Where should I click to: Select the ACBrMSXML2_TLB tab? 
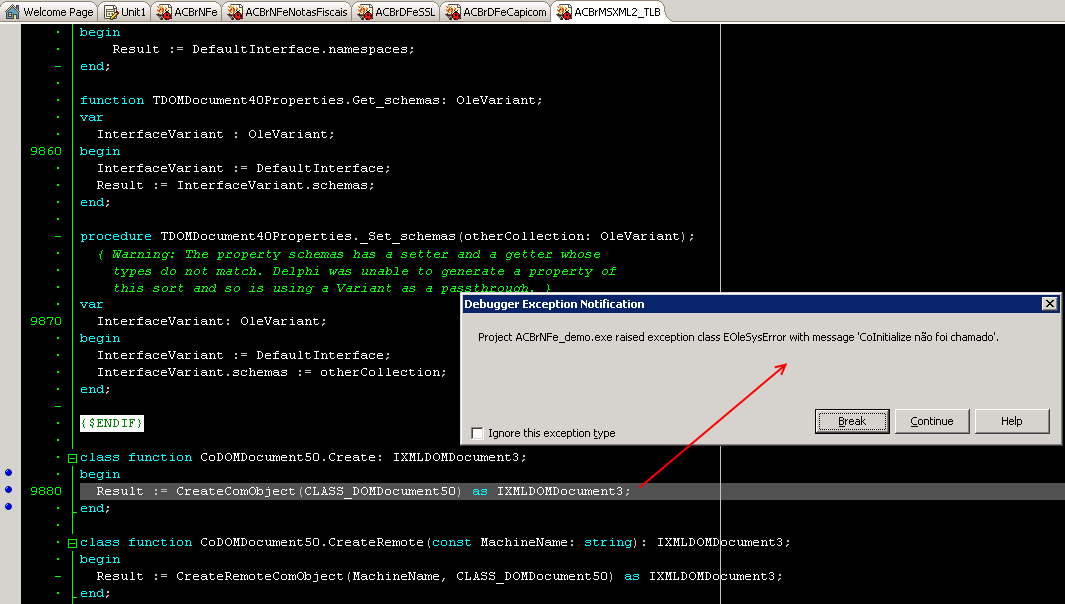point(609,12)
